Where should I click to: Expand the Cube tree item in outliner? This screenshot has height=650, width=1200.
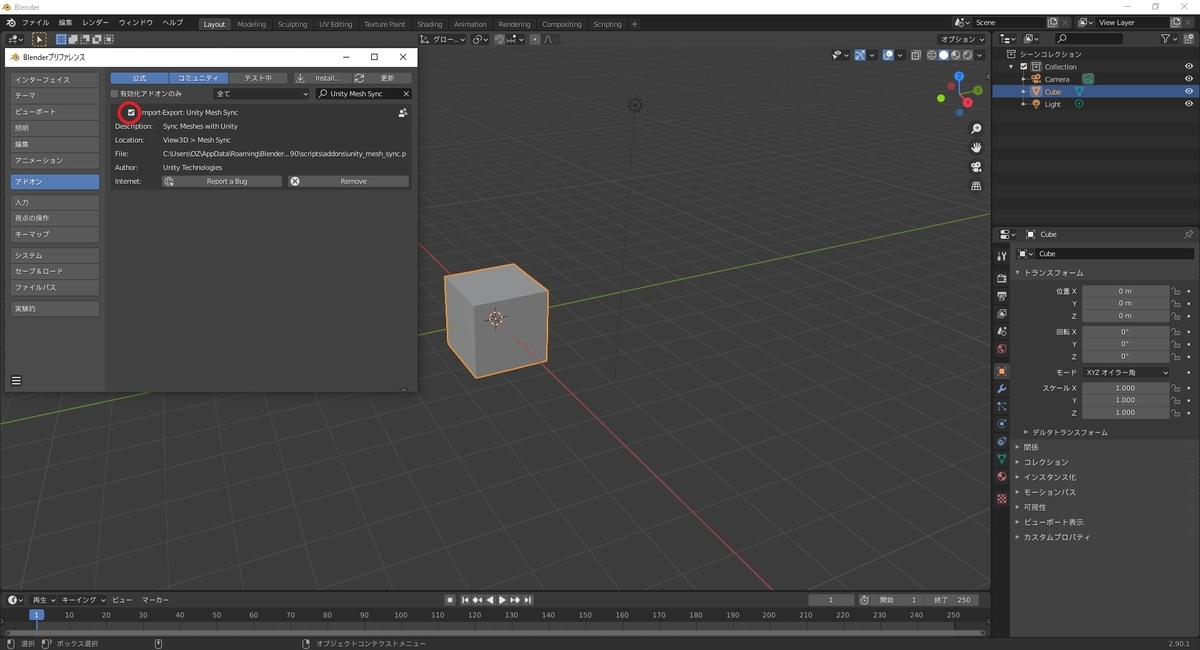coord(1023,92)
